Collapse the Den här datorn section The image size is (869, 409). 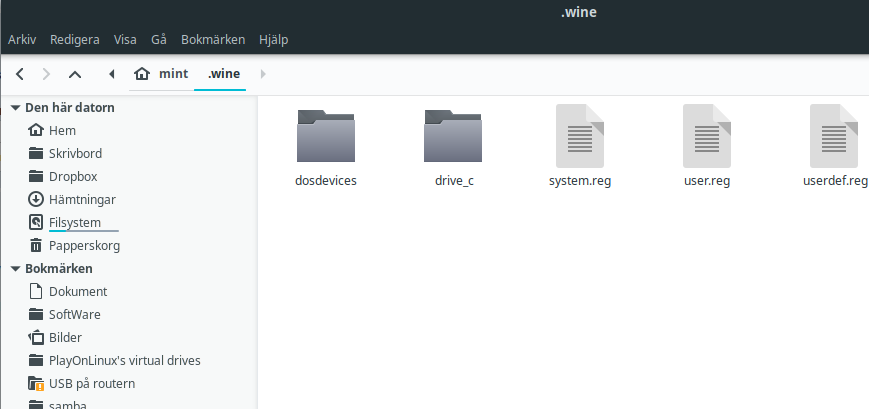(15, 108)
